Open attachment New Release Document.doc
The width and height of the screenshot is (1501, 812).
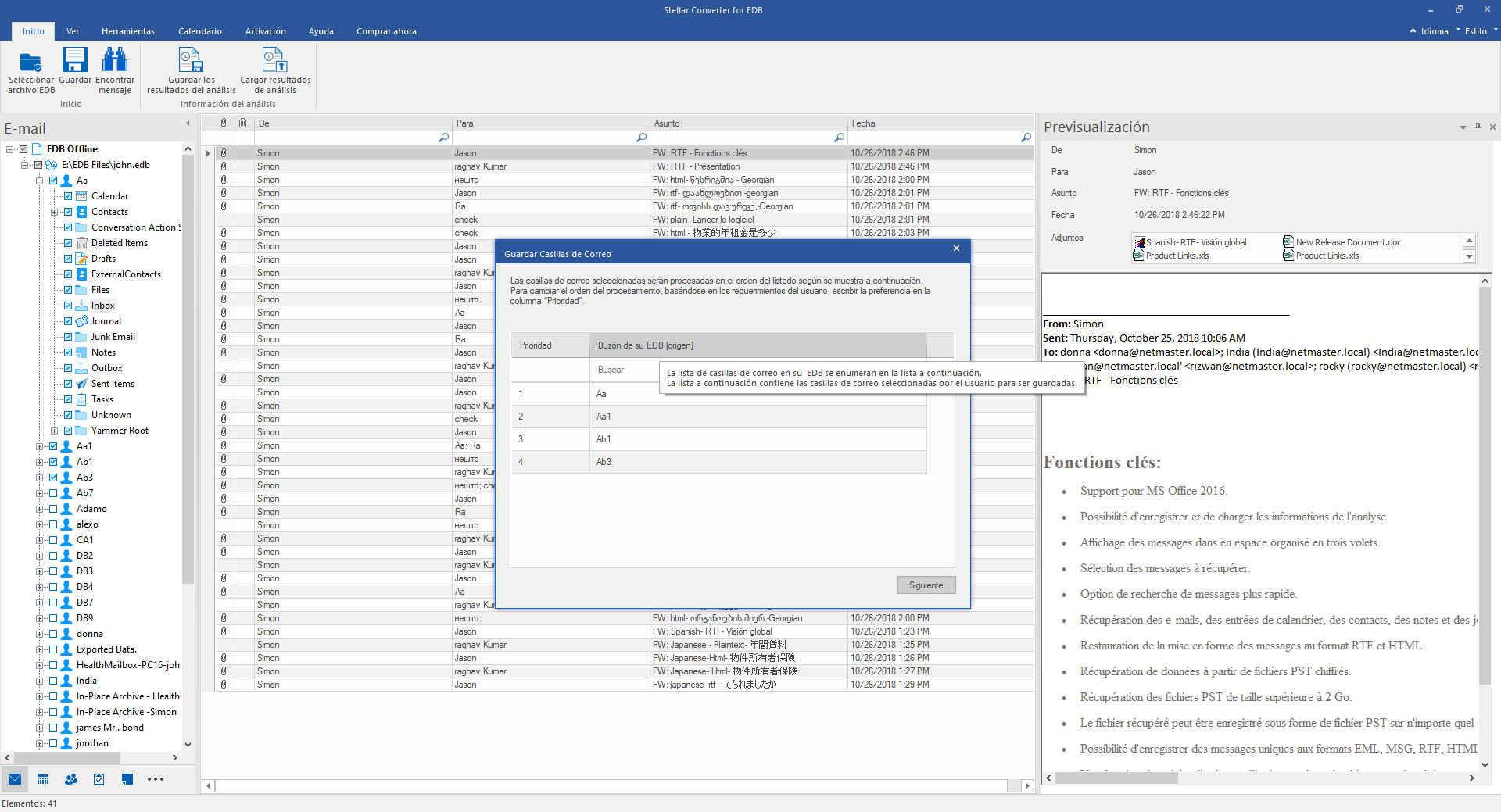point(1342,242)
